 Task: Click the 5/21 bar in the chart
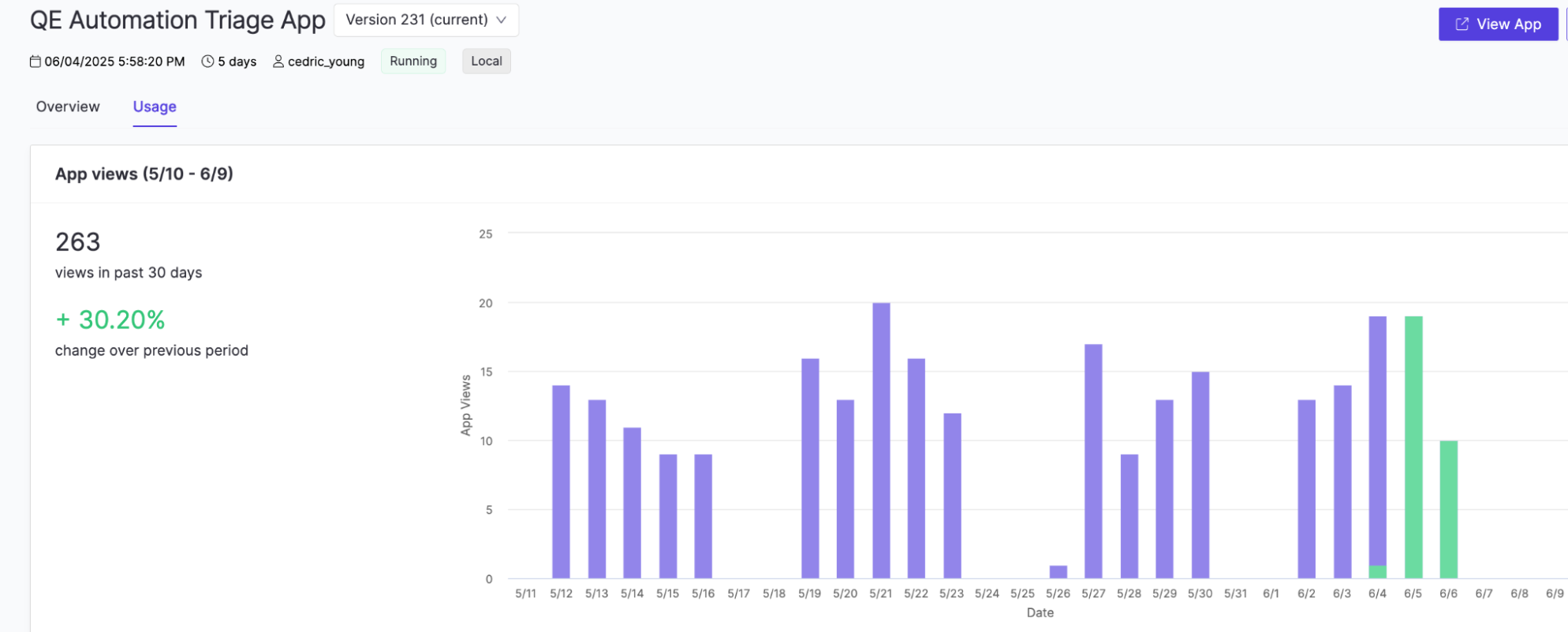pos(881,440)
